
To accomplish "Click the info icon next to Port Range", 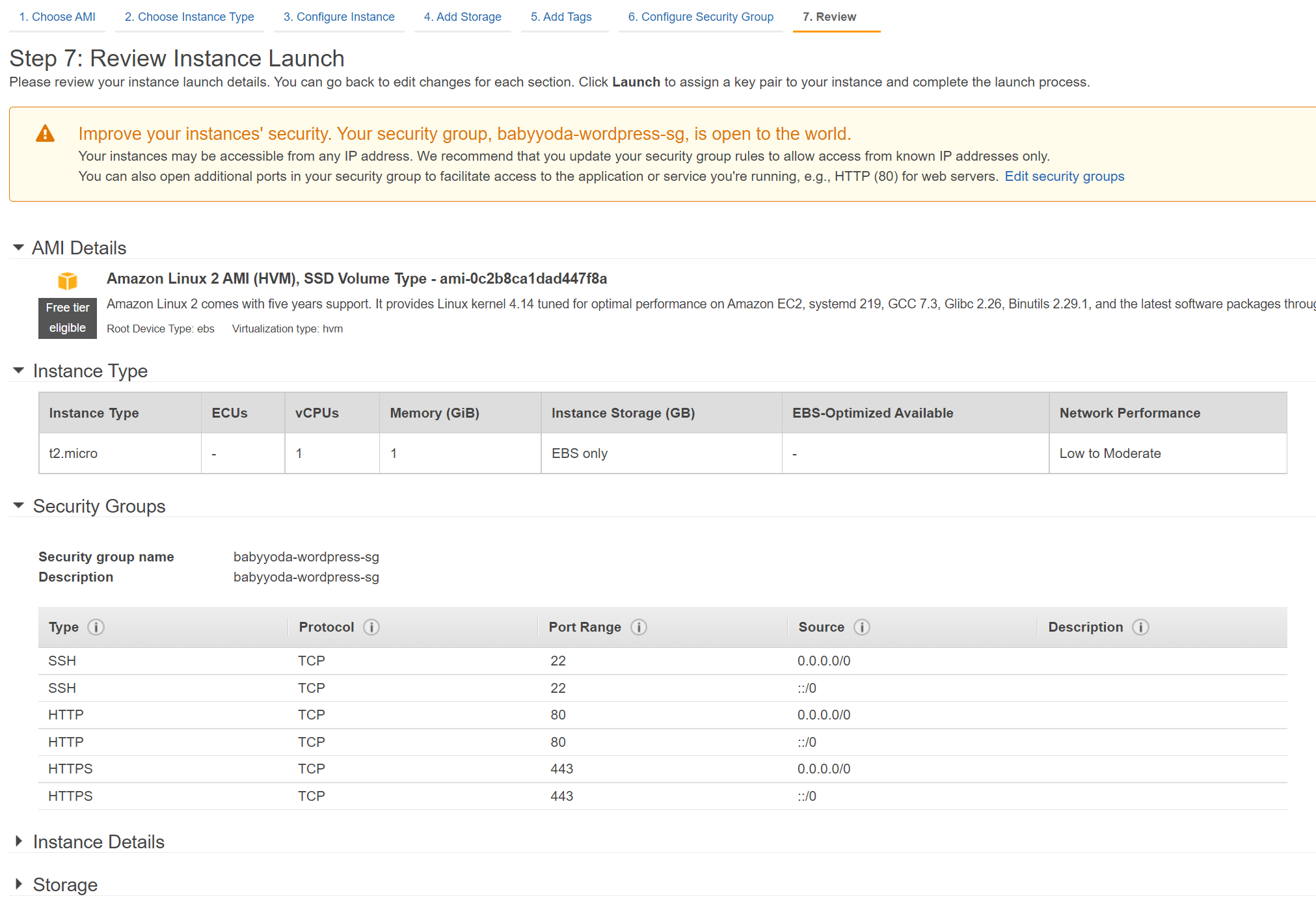I will [x=639, y=627].
